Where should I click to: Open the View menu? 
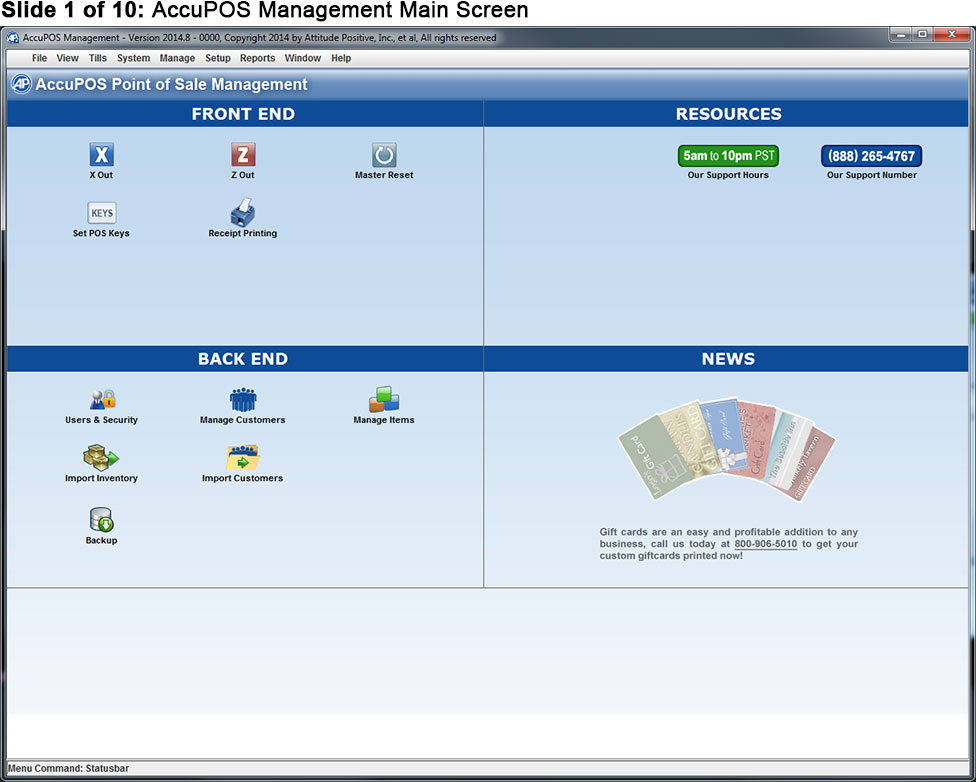click(67, 58)
